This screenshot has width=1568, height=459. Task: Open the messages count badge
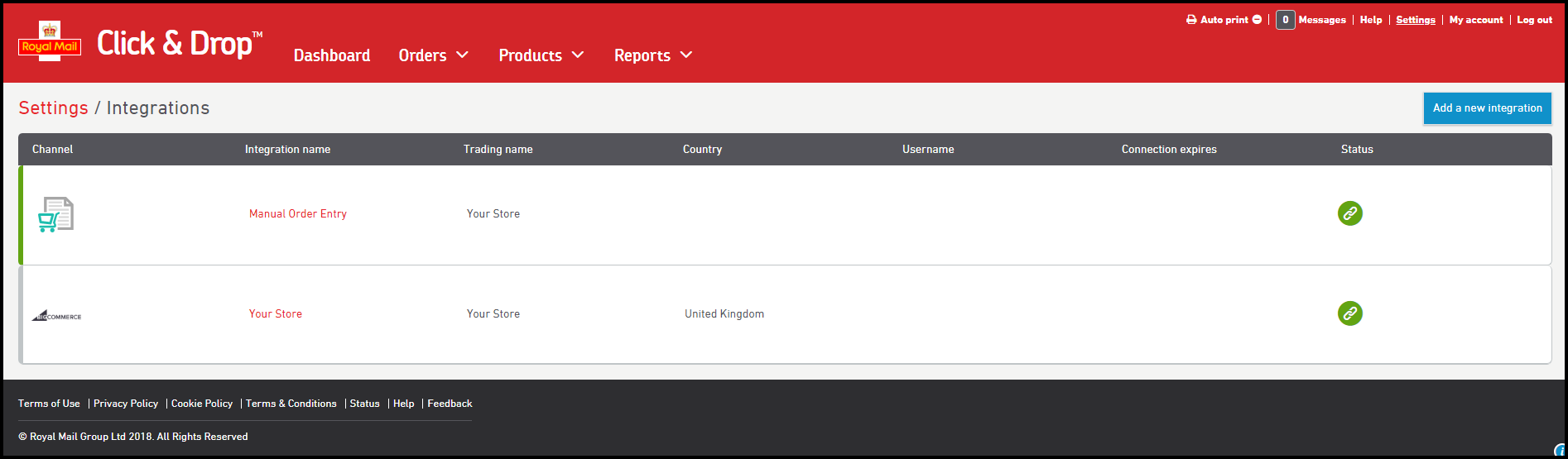click(1285, 20)
